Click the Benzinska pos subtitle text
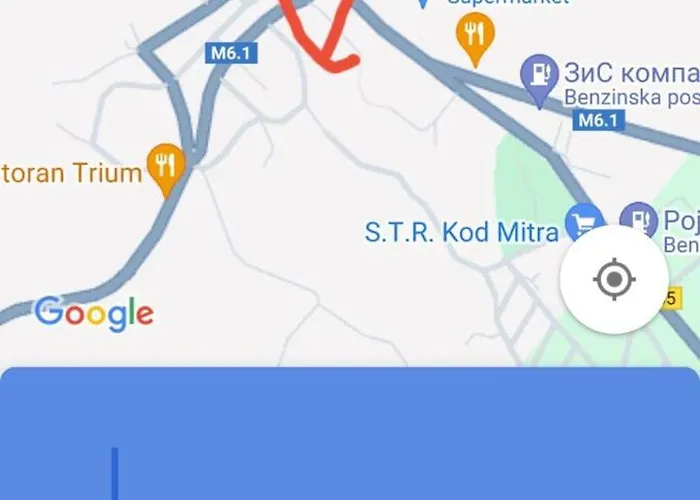 click(632, 97)
